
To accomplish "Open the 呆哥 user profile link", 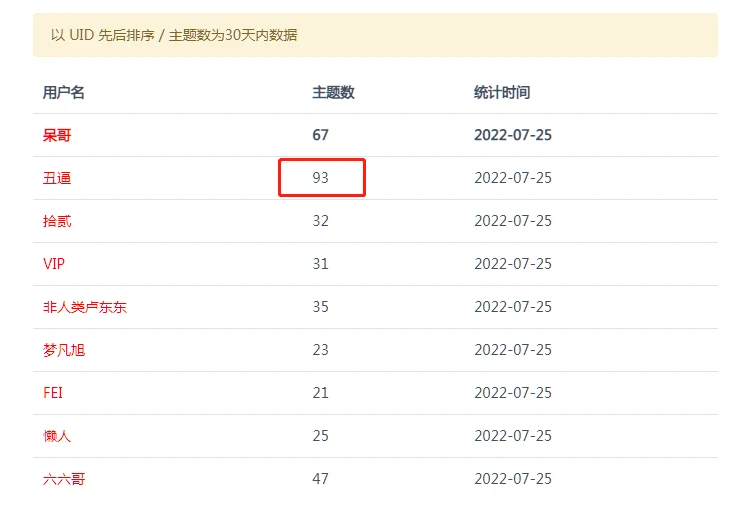I will (x=57, y=135).
